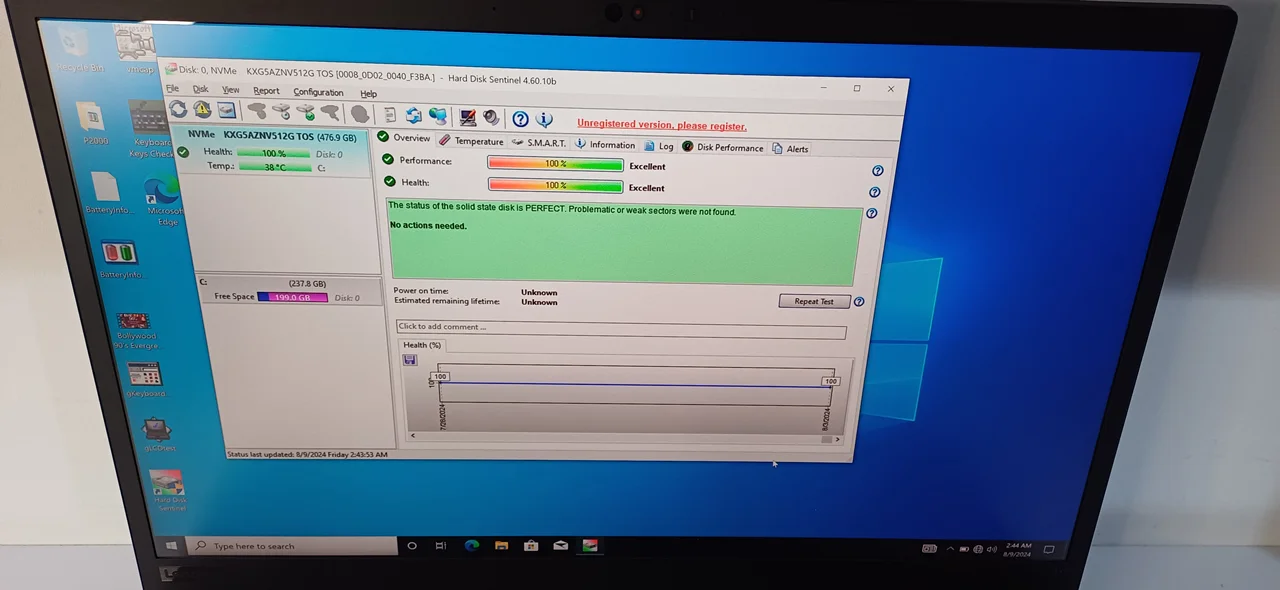Switch to the Temperature tab
The height and width of the screenshot is (590, 1280).
pos(472,141)
